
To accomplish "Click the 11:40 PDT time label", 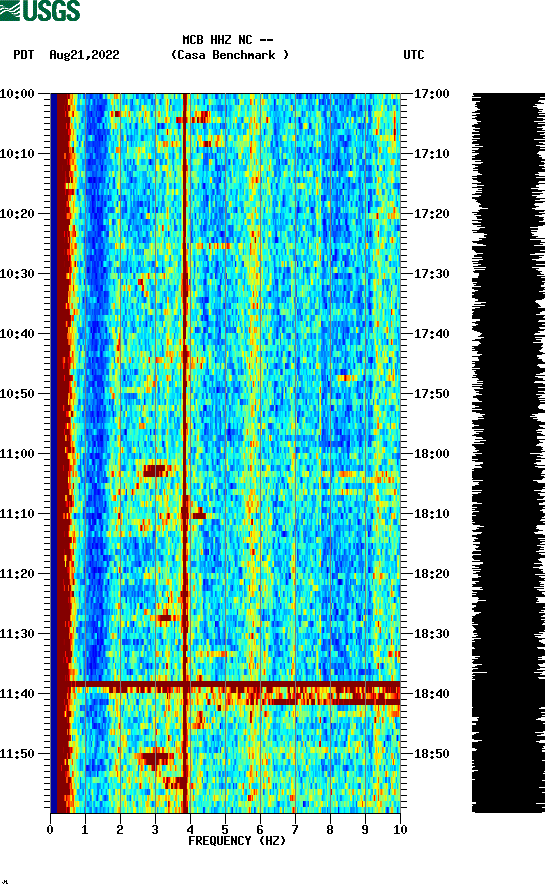I will [x=17, y=694].
